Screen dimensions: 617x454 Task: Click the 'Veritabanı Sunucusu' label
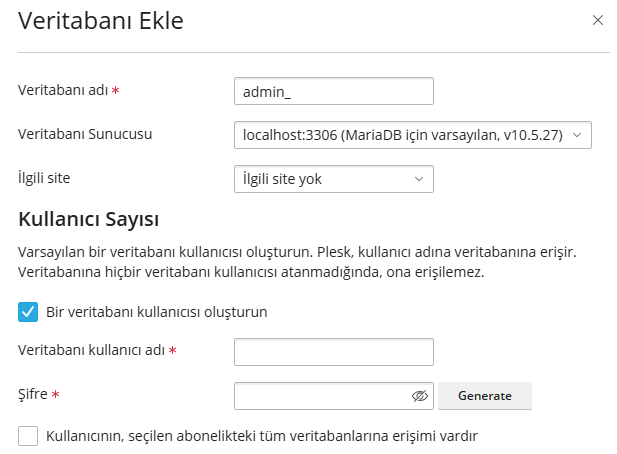click(x=85, y=134)
